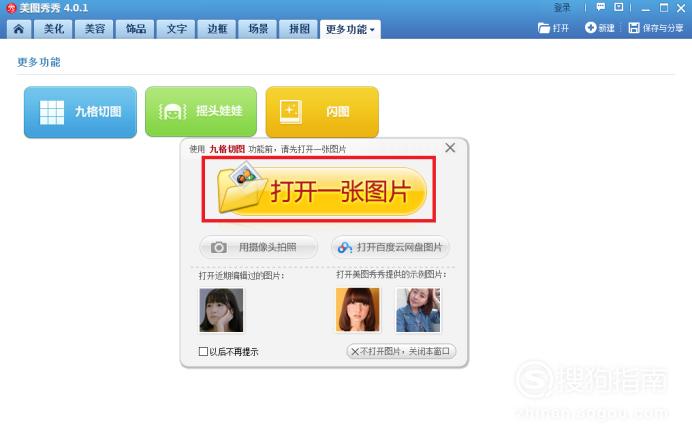Viewport: 692px width, 447px height.
Task: Check the 以后不再提示 checkbox
Action: [x=203, y=352]
